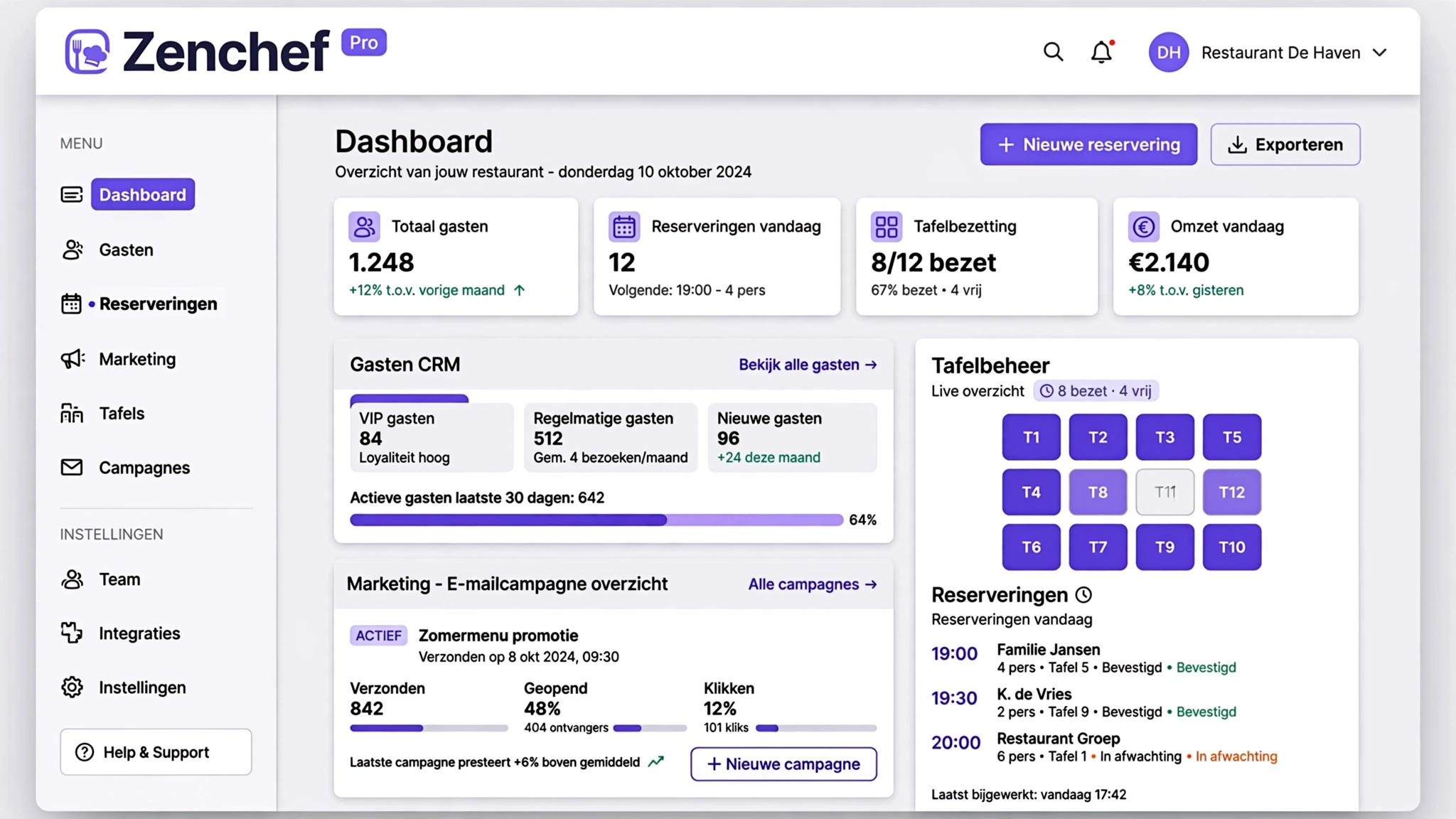1456x819 pixels.
Task: Click the Totaal gasten card icon
Action: tap(364, 227)
